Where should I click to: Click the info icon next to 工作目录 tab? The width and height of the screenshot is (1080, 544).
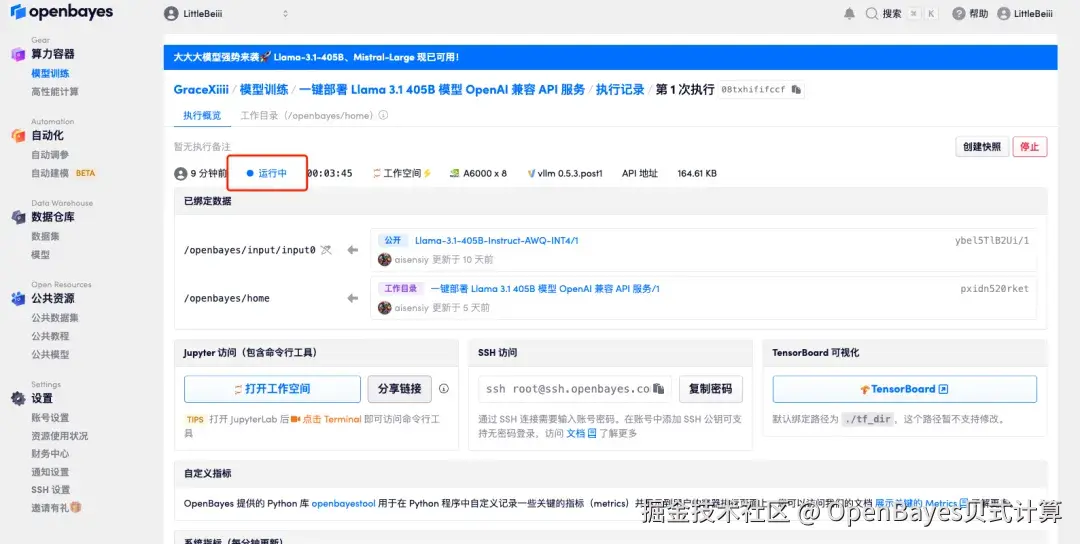[383, 115]
